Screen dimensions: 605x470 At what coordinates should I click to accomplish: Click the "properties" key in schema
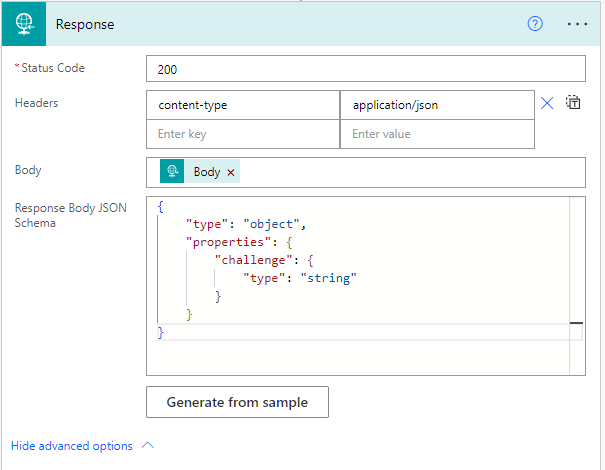click(x=228, y=242)
